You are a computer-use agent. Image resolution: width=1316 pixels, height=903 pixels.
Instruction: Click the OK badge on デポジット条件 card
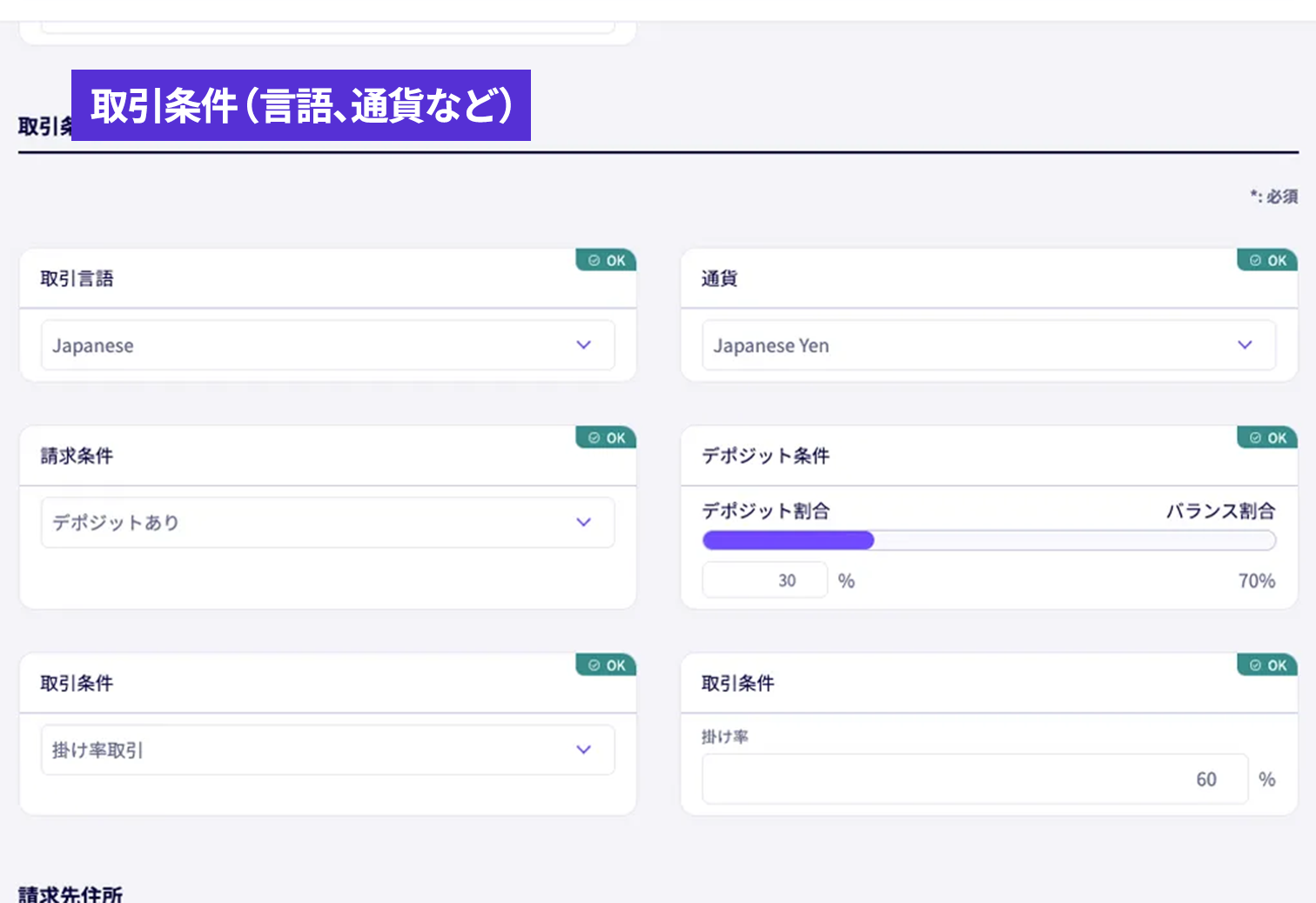[1267, 438]
